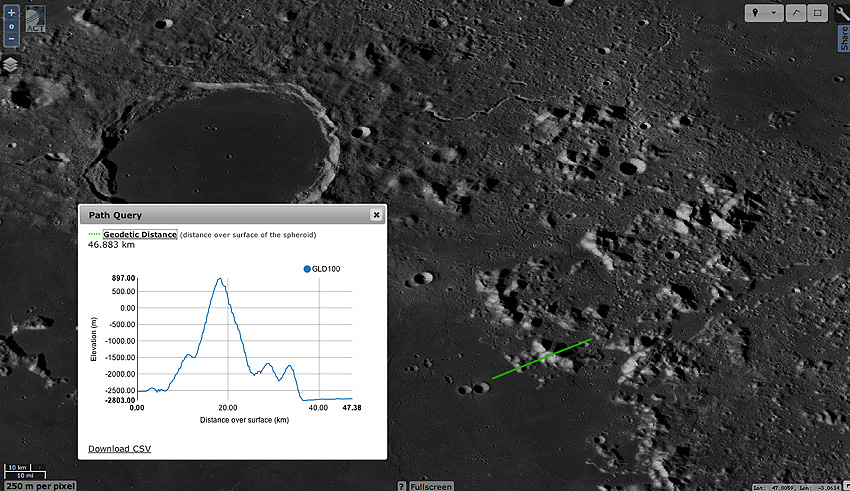Click the 47.38 axis end value
The image size is (850, 491).
tap(352, 408)
